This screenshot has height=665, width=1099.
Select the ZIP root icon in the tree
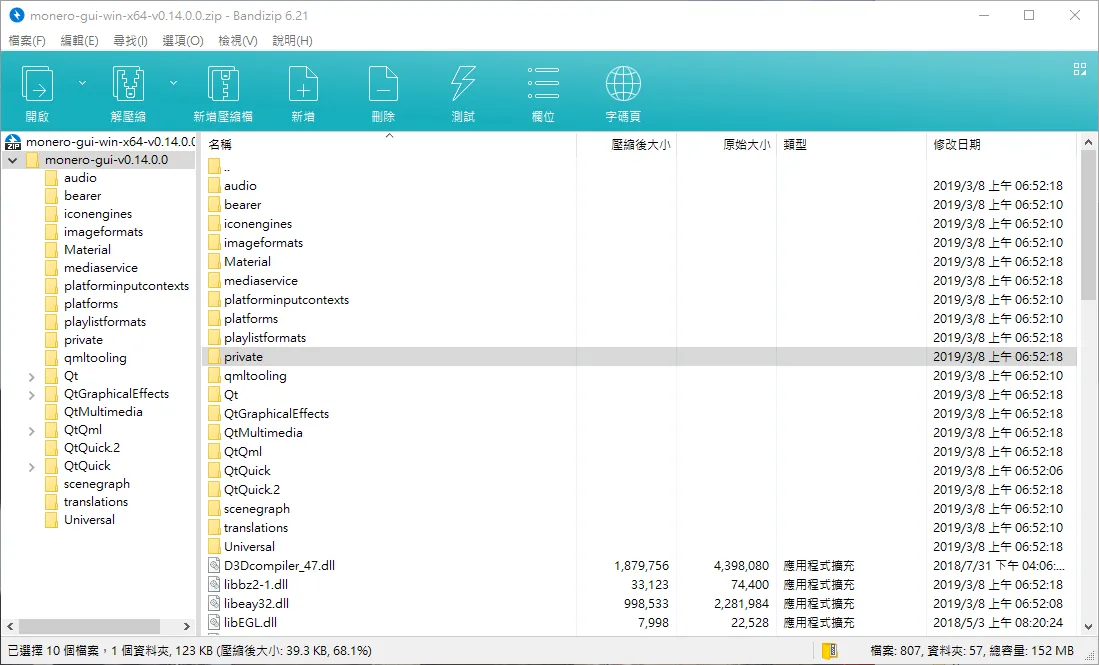tap(13, 142)
